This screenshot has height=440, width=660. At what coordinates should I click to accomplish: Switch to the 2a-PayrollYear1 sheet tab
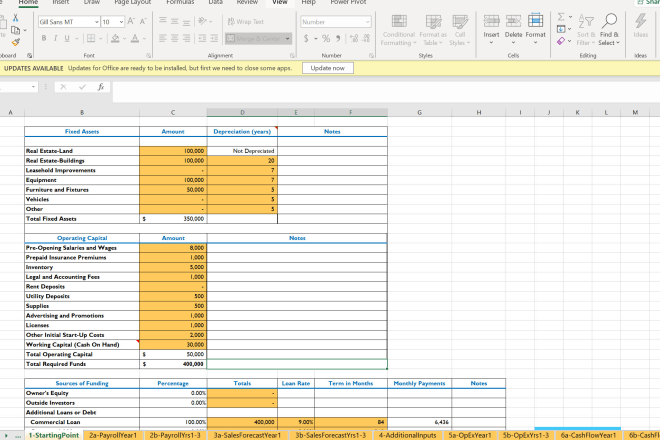click(113, 435)
